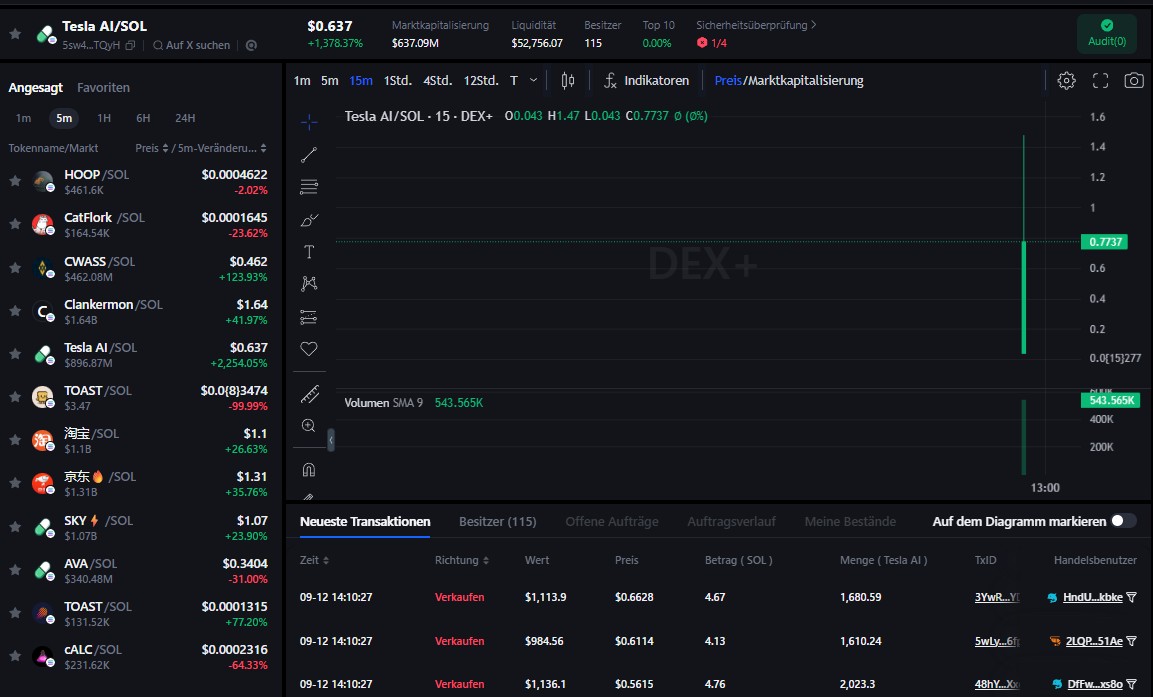1153x697 pixels.
Task: Enable the magnet snapping tool
Action: pyautogui.click(x=309, y=469)
